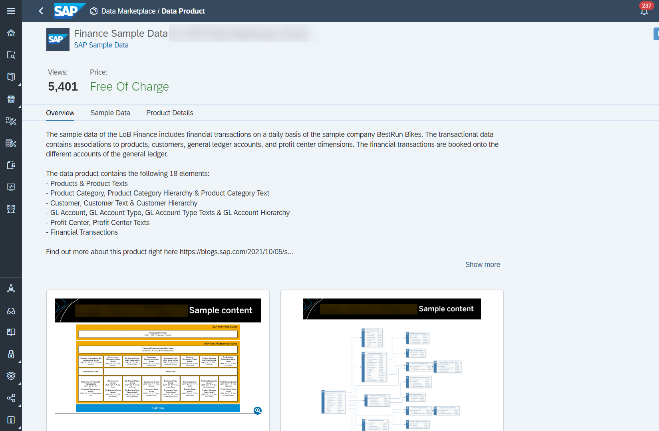
Task: Open the Data Marketplace store icon
Action: pos(11,99)
